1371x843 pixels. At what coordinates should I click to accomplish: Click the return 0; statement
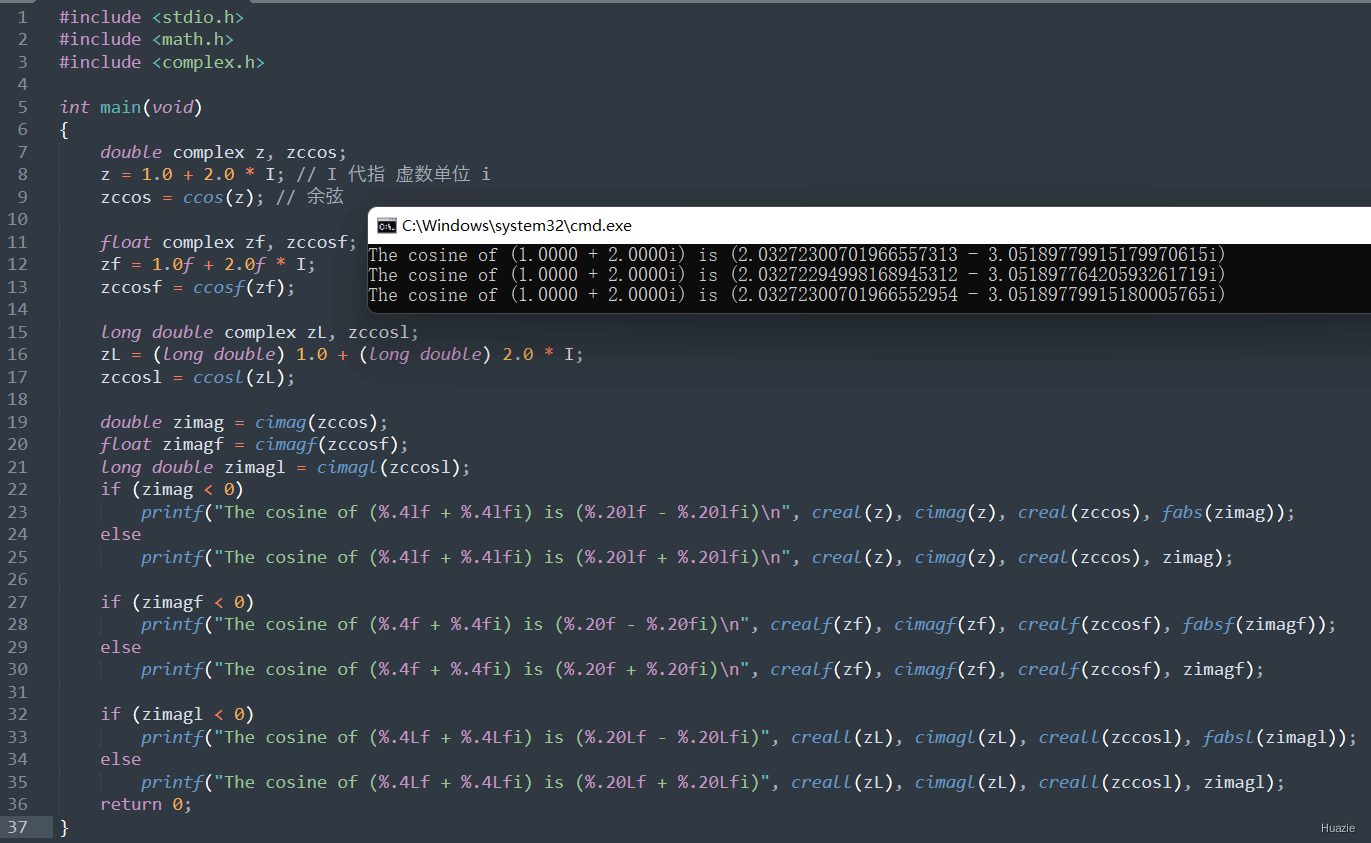[x=146, y=804]
